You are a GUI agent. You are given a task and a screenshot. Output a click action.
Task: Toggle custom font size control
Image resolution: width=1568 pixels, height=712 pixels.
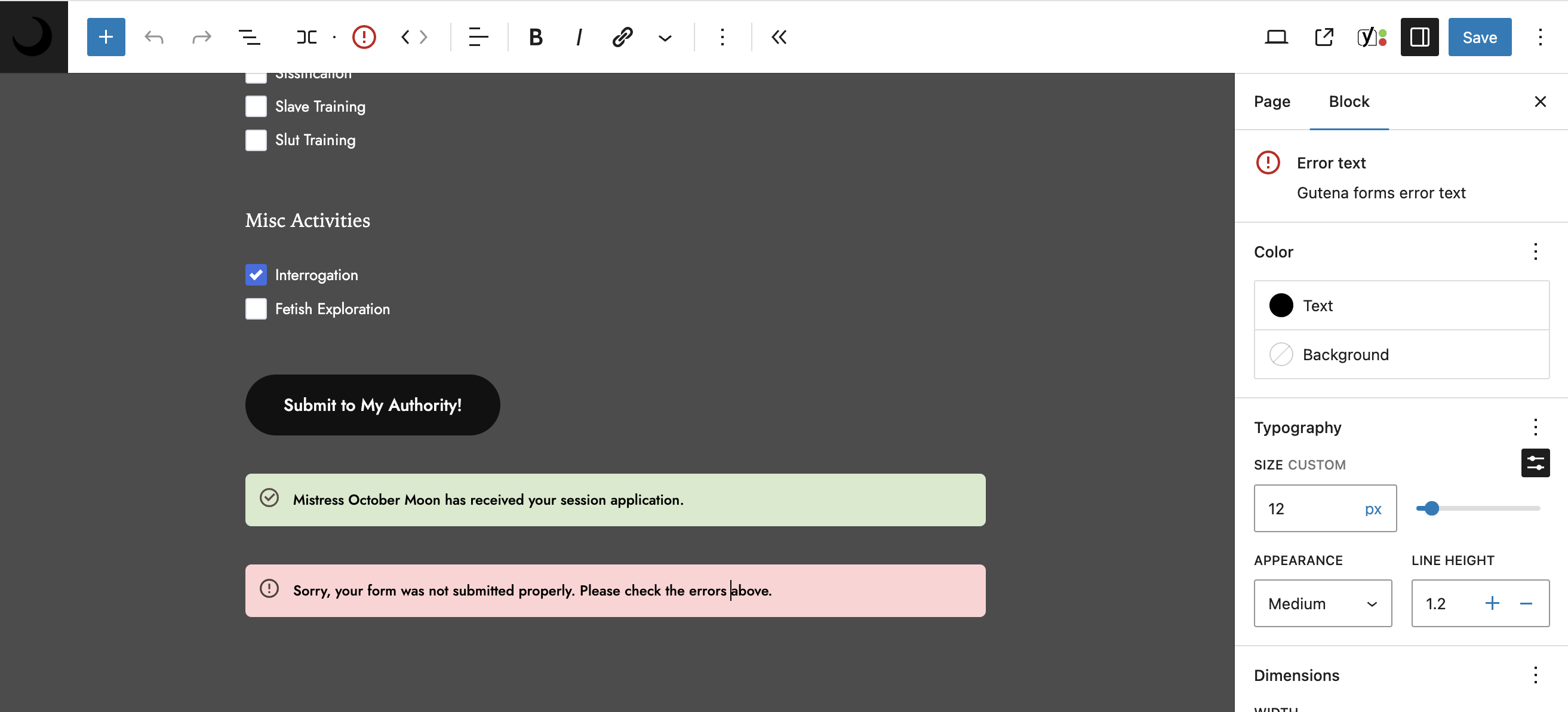pos(1535,463)
